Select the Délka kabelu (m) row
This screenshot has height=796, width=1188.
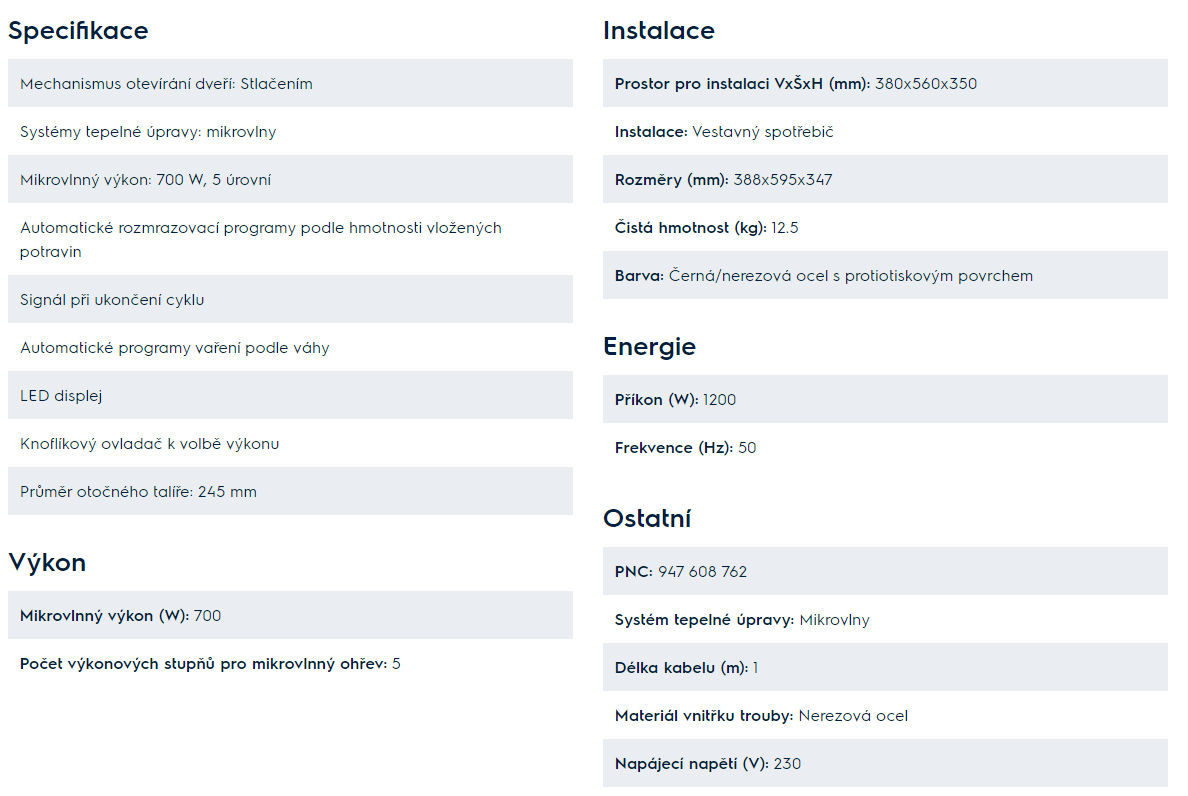pos(885,667)
